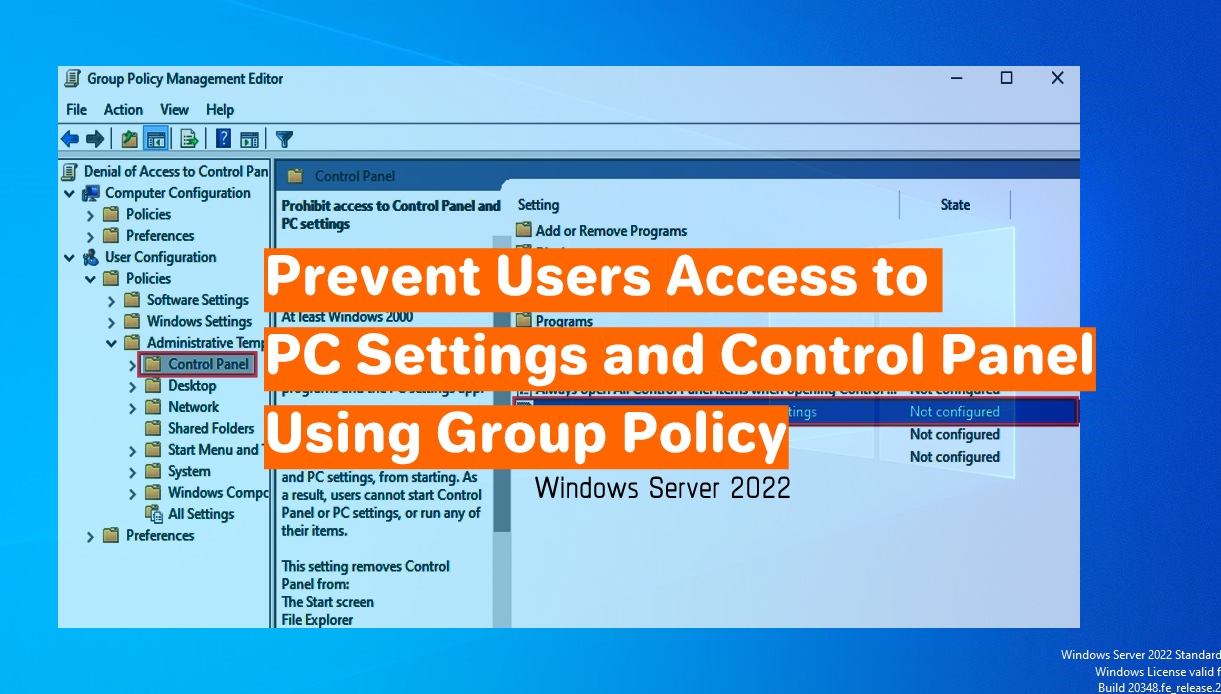The image size is (1221, 694).
Task: Expand the Control Panel tree node
Action: [132, 365]
